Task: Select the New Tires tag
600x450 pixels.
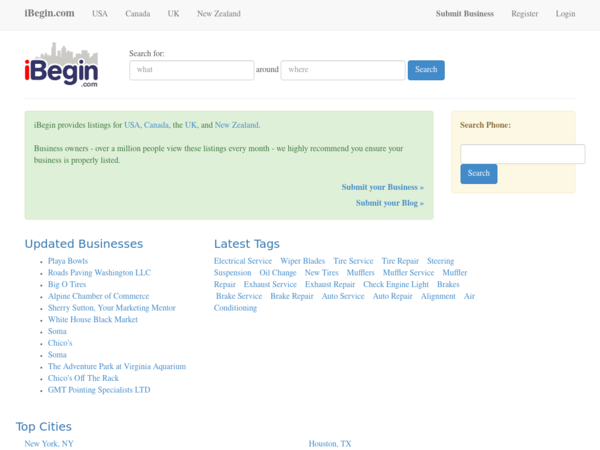Action: 321,273
